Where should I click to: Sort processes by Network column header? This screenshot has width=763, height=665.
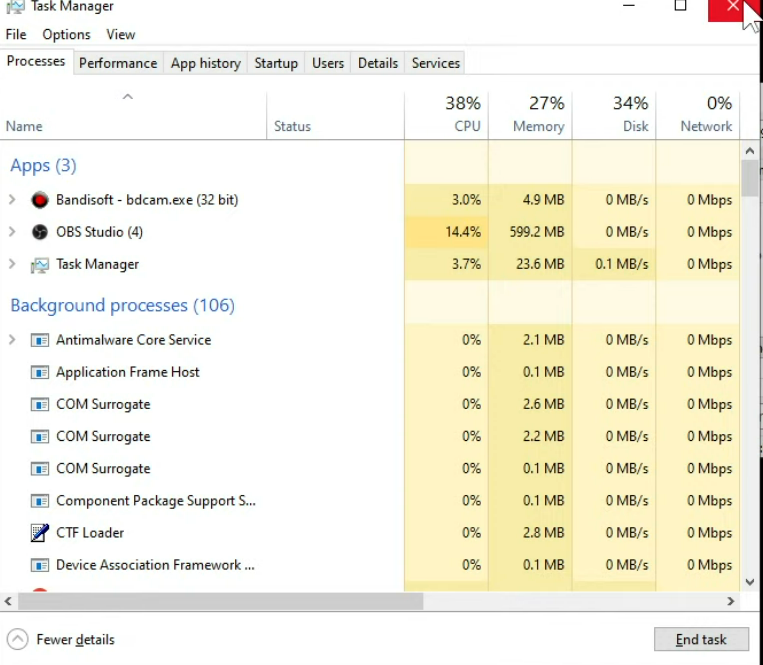(x=698, y=115)
